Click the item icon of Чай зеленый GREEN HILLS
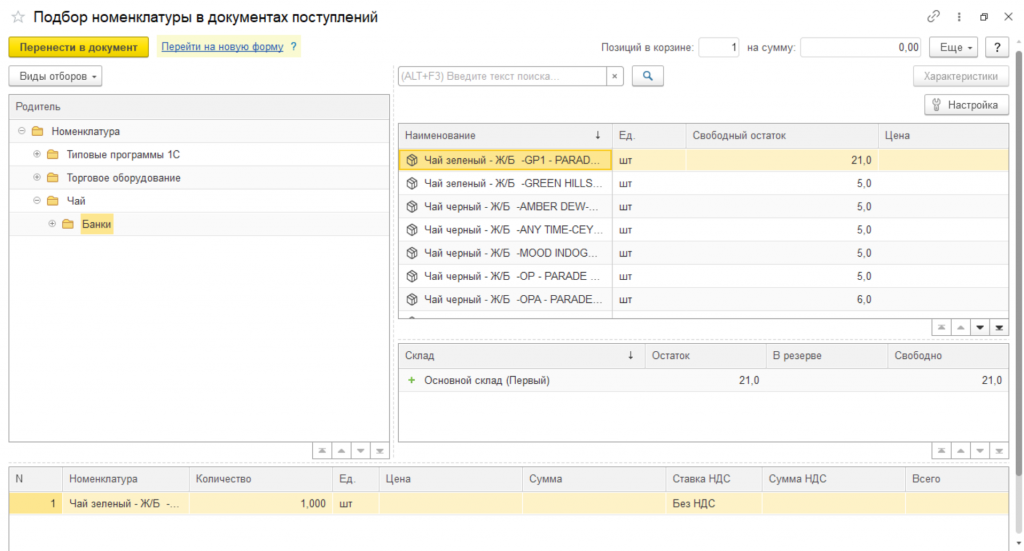Screen dimensions: 1024x551 coord(410,183)
